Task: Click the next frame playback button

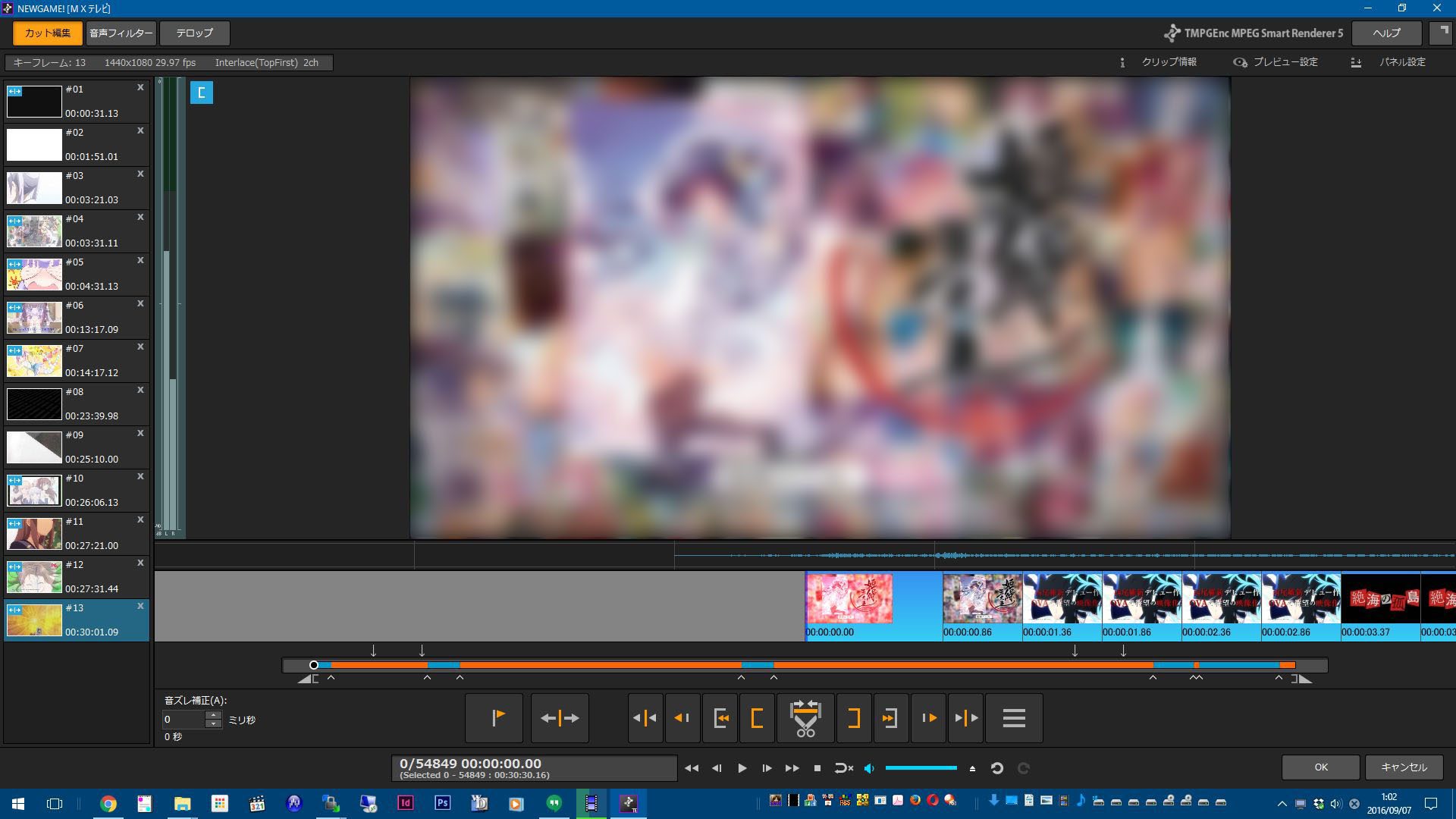Action: click(767, 768)
